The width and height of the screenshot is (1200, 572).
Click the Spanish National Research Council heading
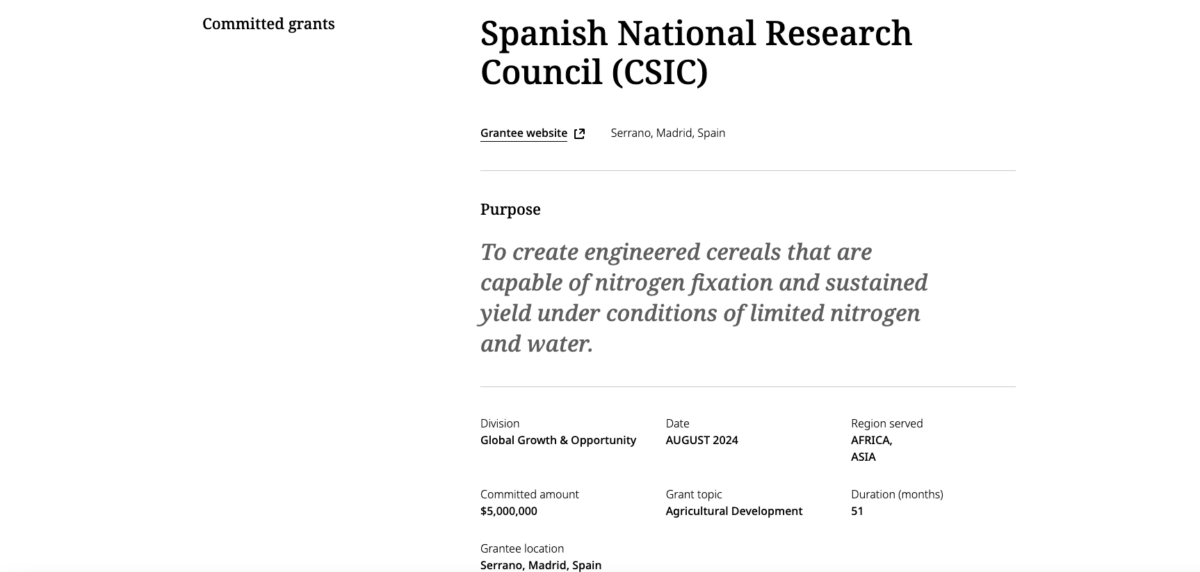click(696, 52)
